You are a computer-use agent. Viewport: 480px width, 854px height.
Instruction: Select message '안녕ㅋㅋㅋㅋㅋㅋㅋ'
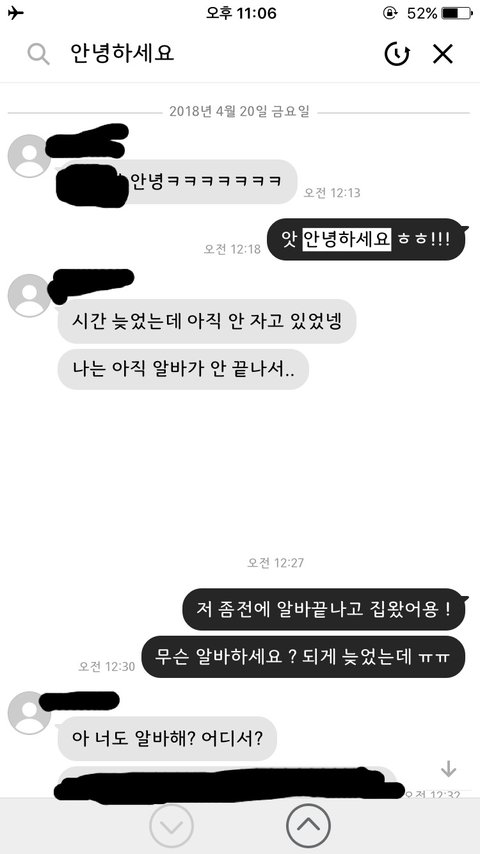tap(177, 181)
